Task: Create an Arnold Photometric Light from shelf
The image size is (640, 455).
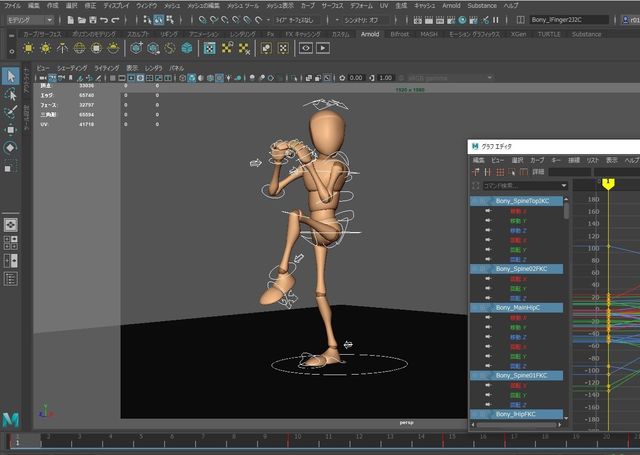Action: (x=62, y=48)
